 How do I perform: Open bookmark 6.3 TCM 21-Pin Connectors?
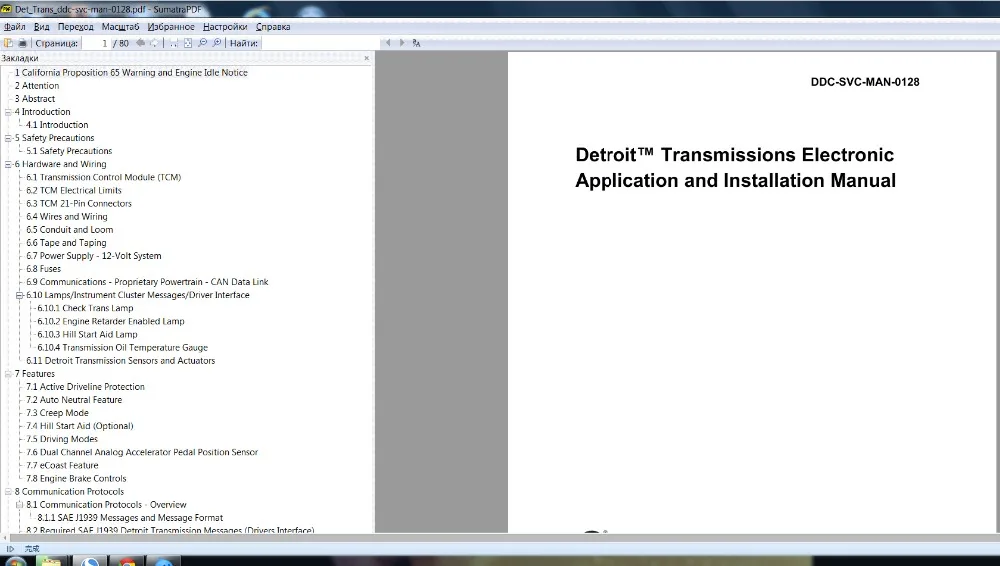[78, 204]
